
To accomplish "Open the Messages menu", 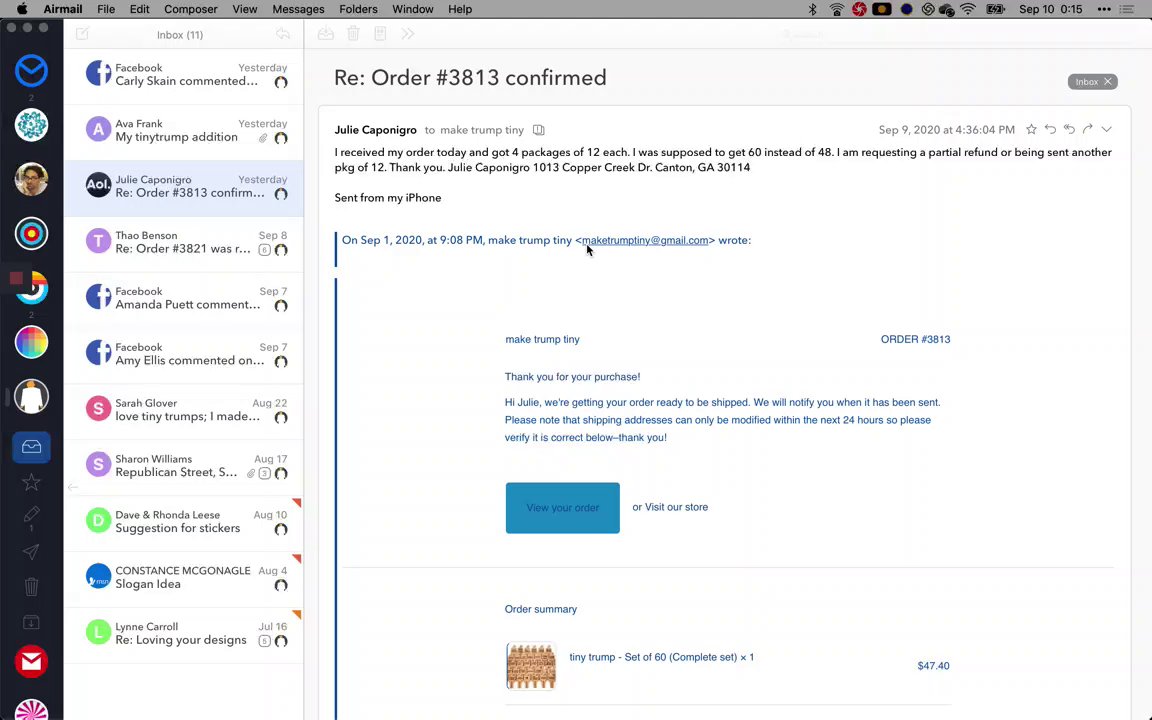I will click(x=298, y=9).
